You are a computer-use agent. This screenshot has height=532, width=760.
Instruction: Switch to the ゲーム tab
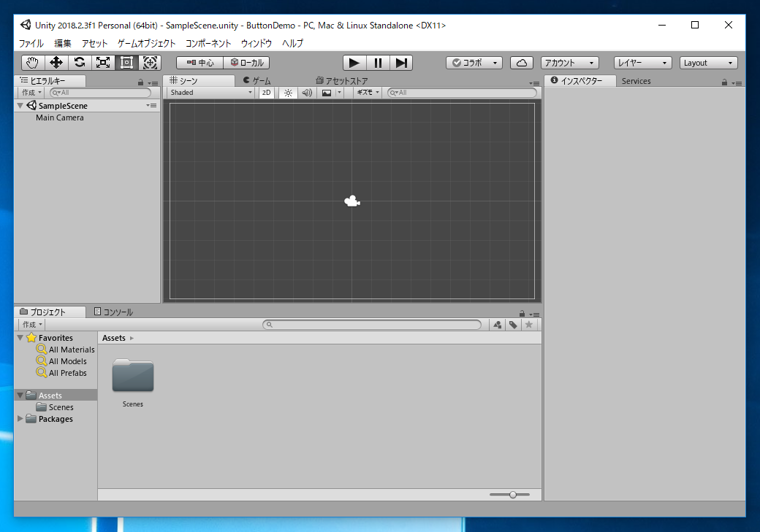tap(257, 81)
